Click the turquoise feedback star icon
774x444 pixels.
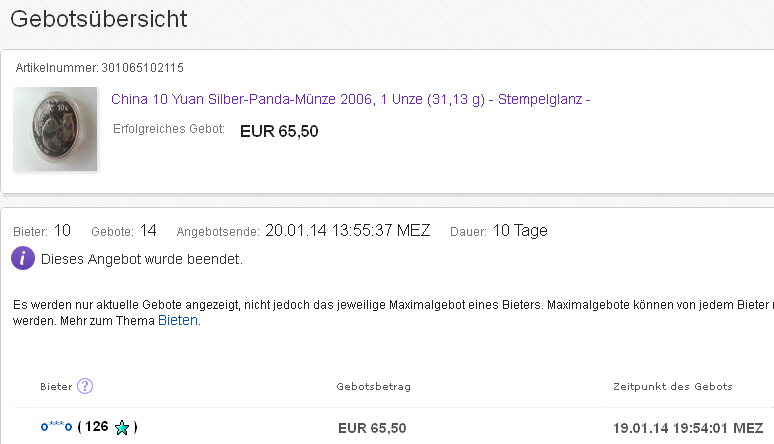point(122,428)
